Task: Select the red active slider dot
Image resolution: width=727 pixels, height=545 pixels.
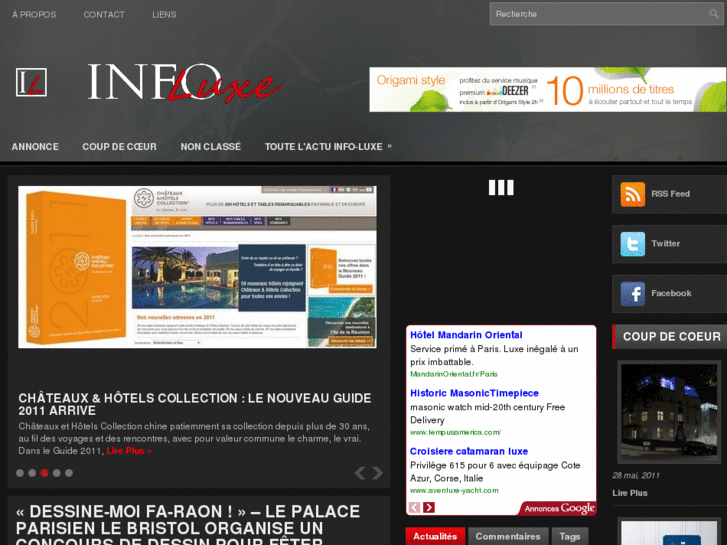Action: (x=45, y=473)
